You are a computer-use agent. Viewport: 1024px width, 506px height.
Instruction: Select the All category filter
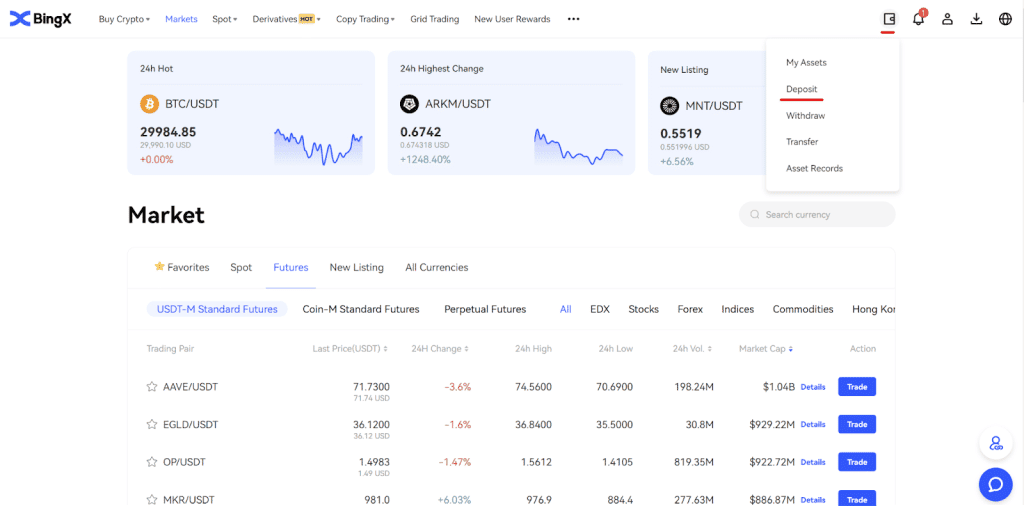[x=566, y=309]
